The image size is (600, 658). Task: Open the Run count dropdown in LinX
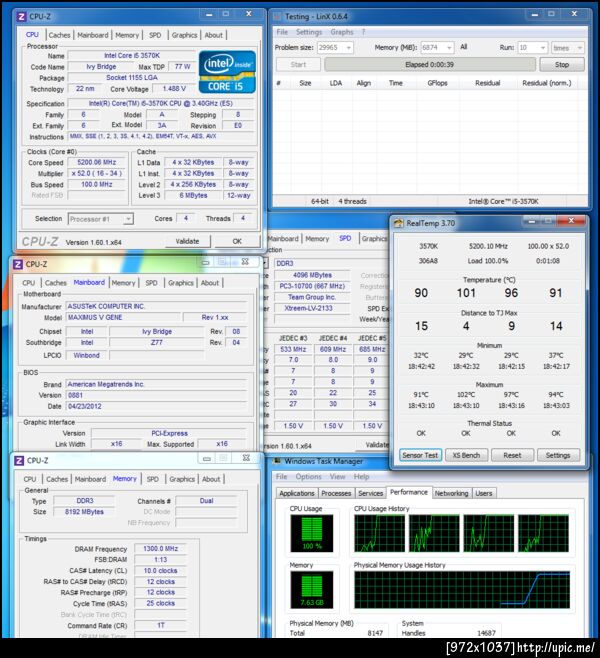tap(543, 48)
